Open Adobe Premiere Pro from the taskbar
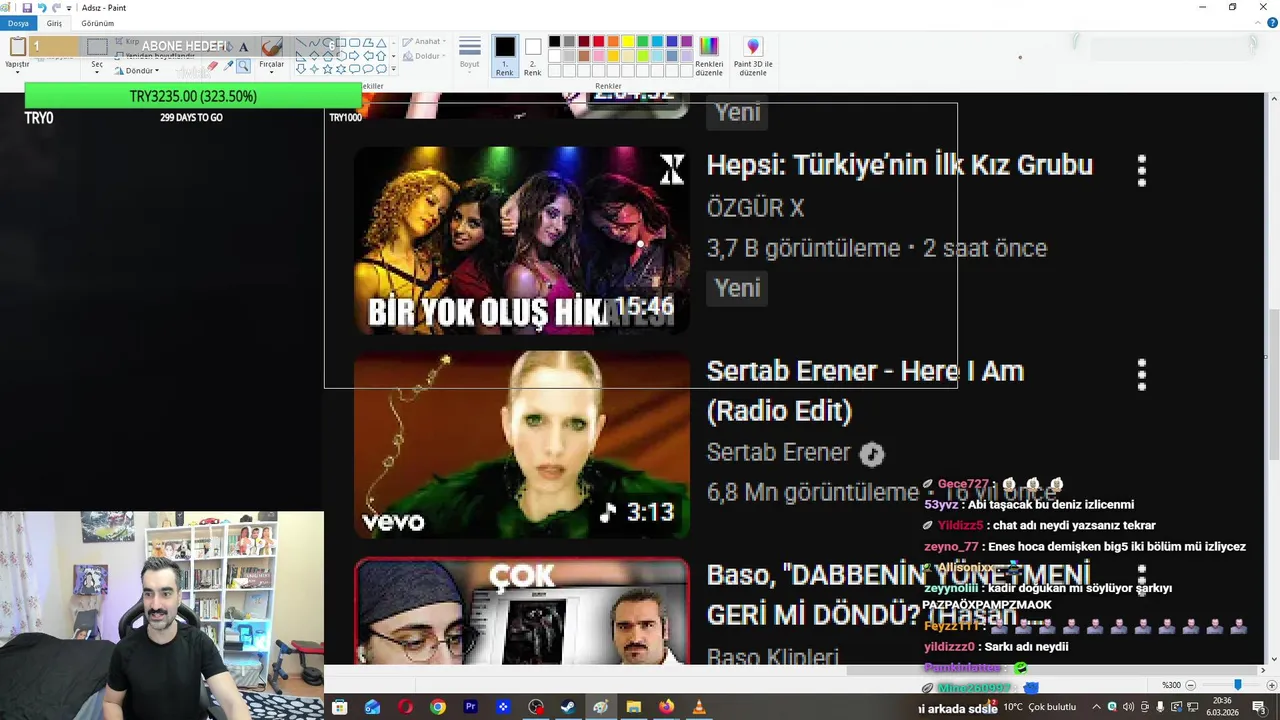1280x720 pixels. [470, 707]
